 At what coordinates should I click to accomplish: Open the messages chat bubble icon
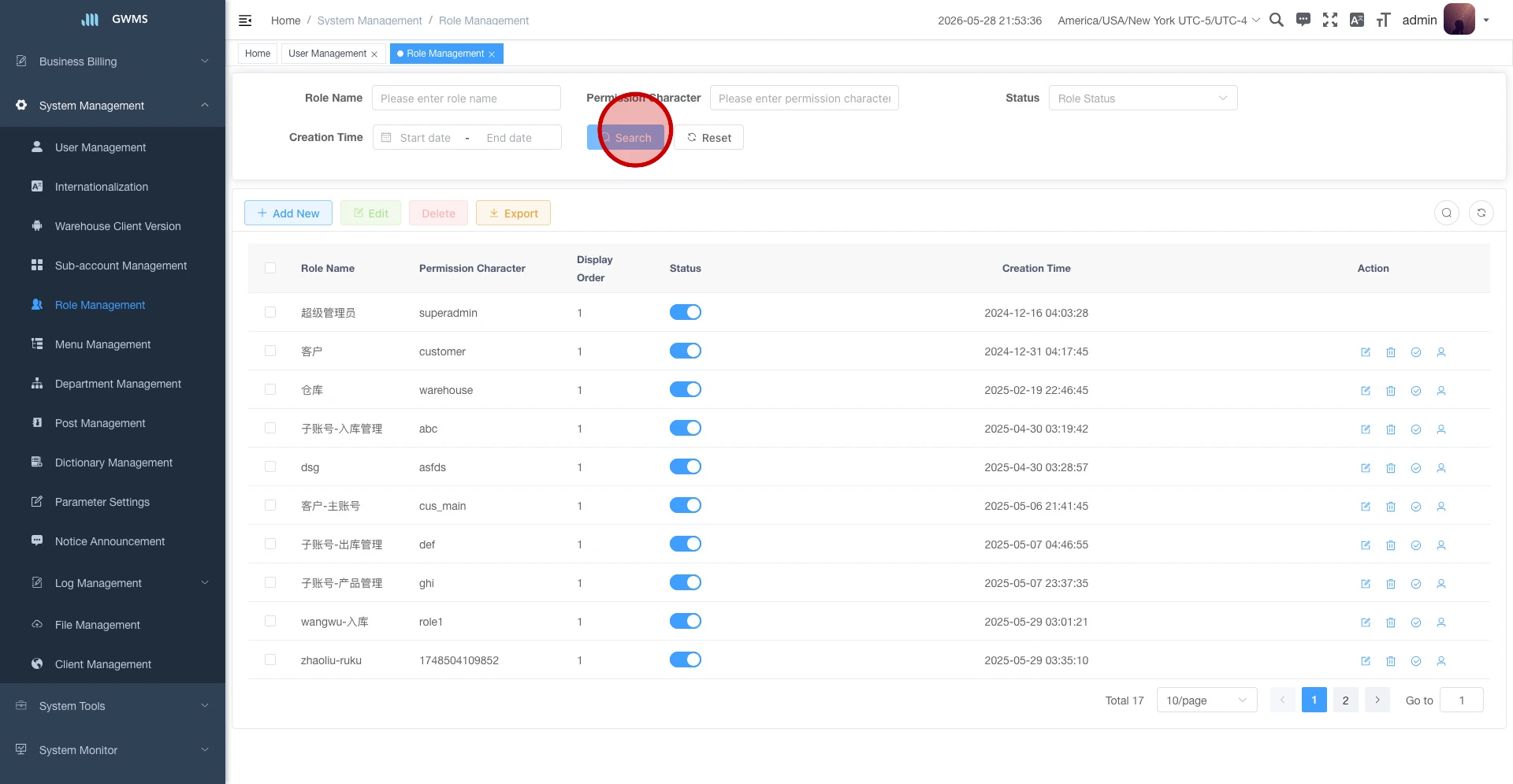[x=1303, y=20]
